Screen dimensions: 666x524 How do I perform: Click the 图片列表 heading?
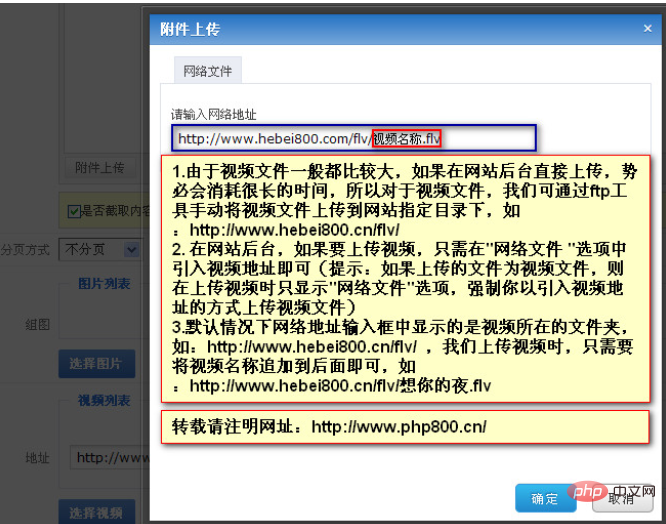tap(104, 284)
